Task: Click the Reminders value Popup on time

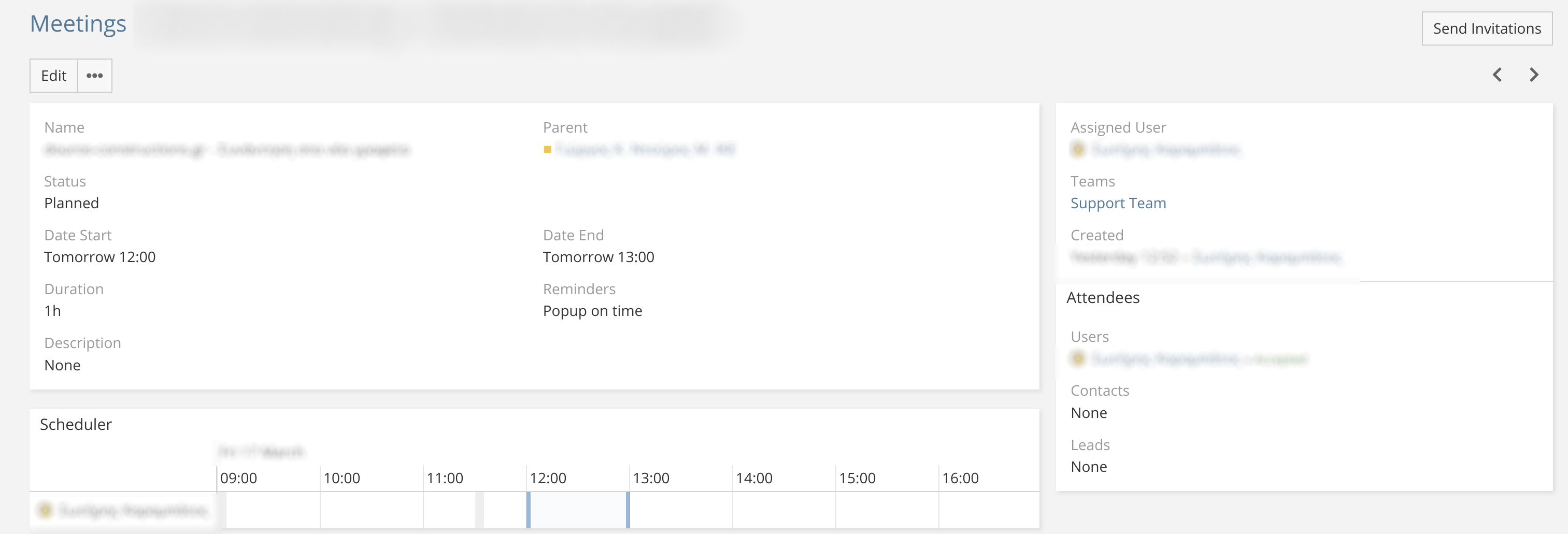Action: (x=592, y=311)
